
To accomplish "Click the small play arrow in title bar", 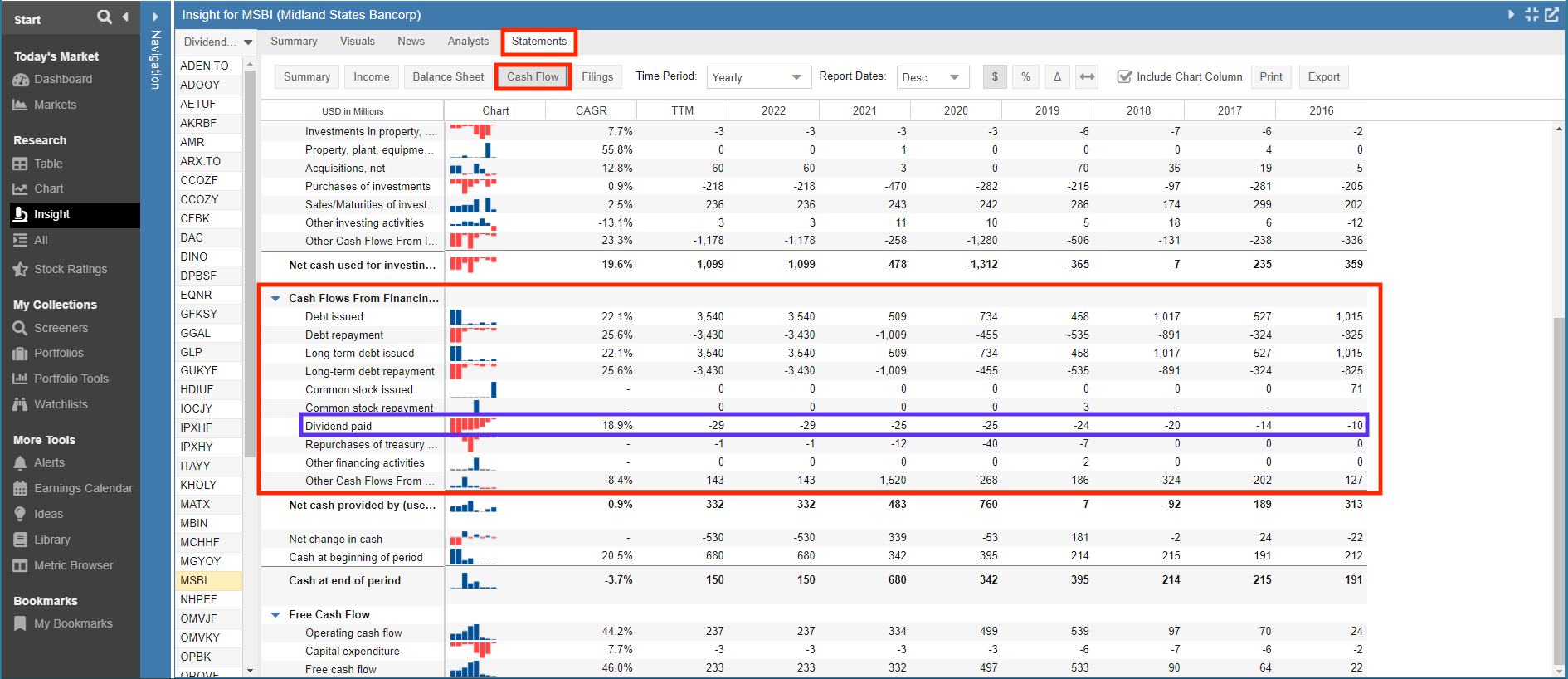I will pos(1511,15).
